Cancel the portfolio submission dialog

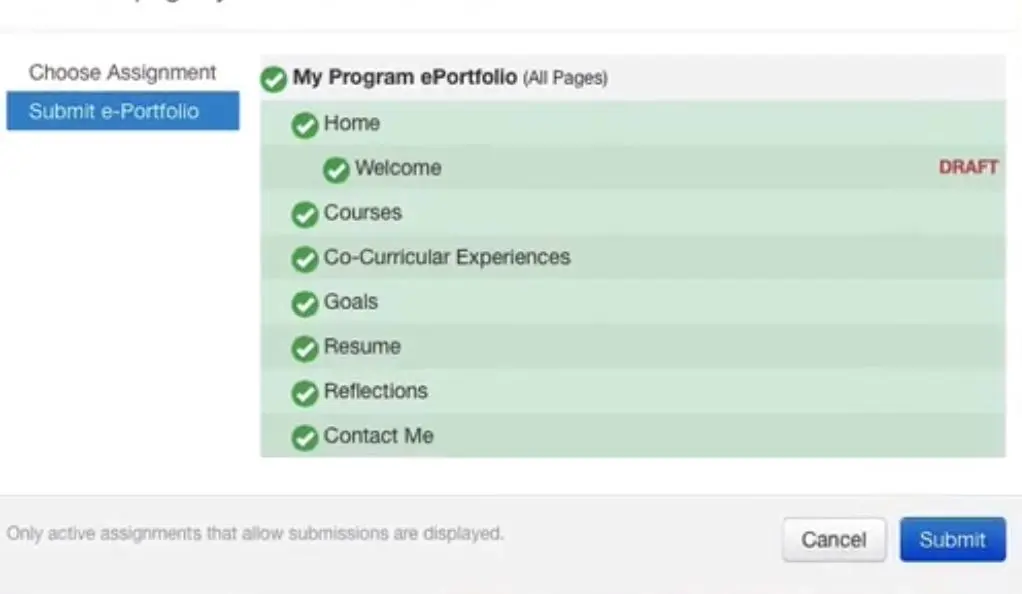coord(833,540)
